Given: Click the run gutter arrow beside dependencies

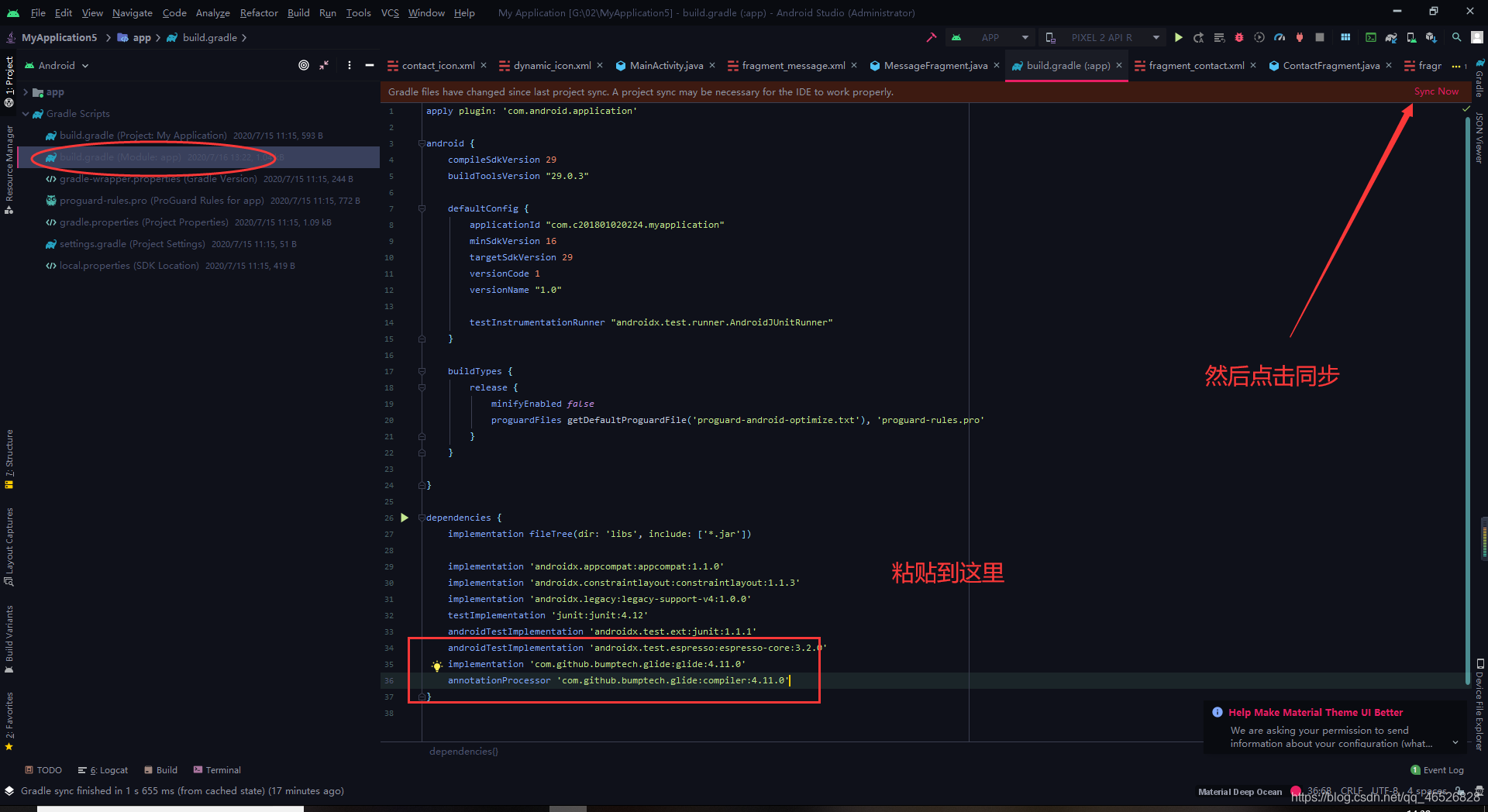Looking at the screenshot, I should [405, 518].
